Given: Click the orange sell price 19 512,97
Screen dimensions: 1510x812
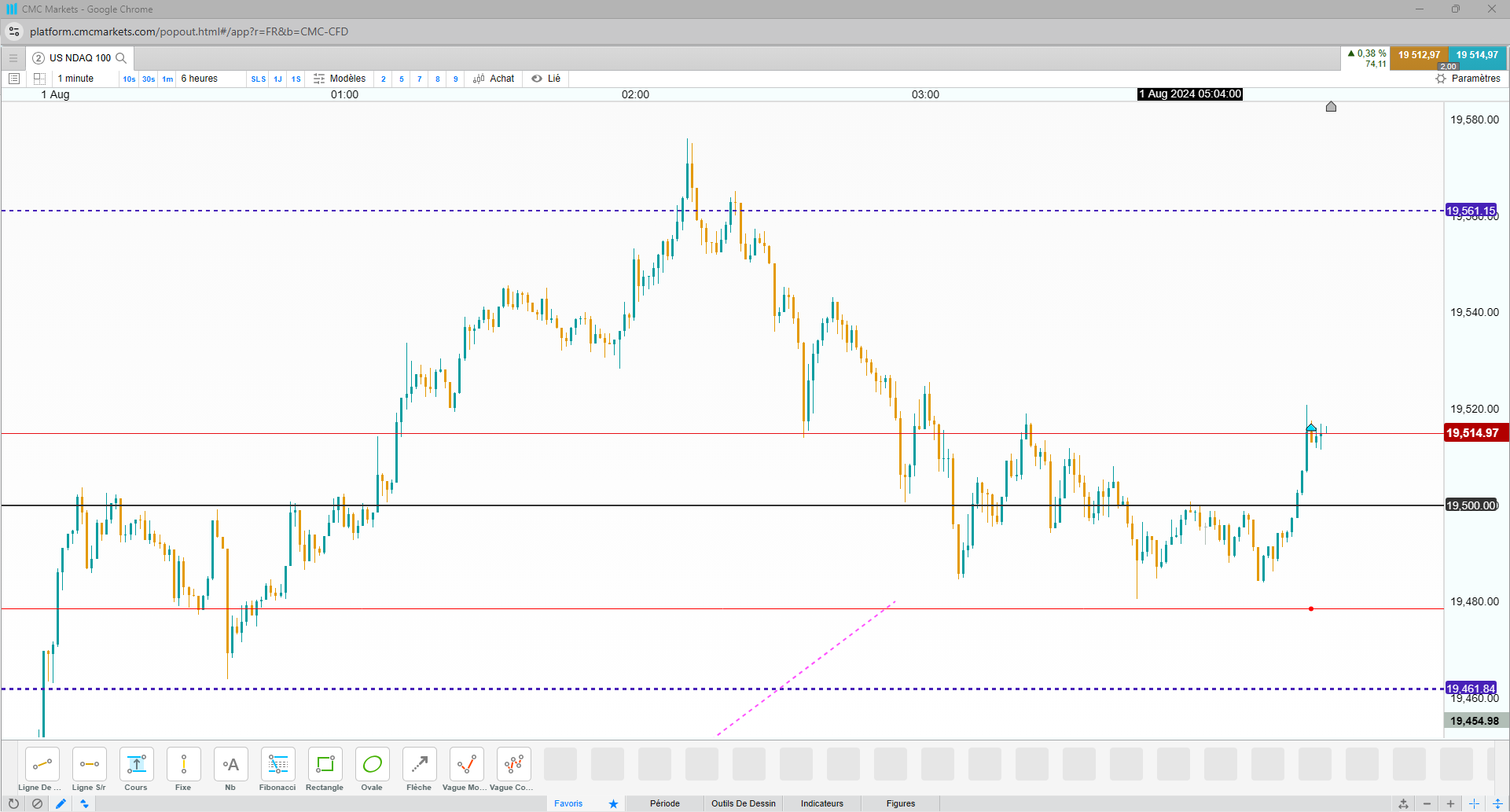Looking at the screenshot, I should [1419, 56].
